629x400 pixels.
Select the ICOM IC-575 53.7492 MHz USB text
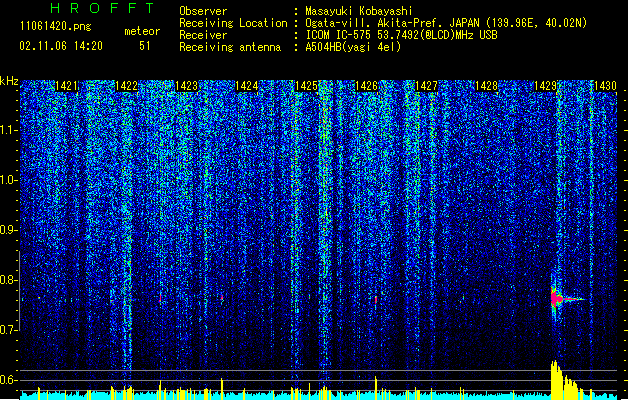click(401, 35)
